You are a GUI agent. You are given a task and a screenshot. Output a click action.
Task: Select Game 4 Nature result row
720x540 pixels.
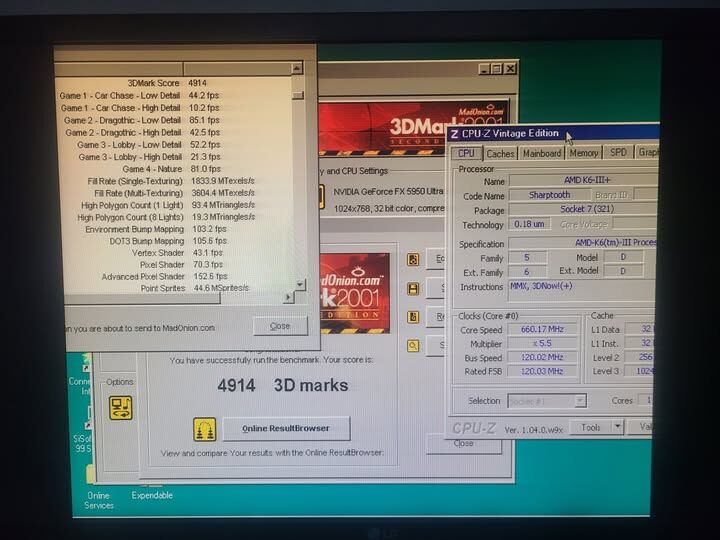(173, 169)
